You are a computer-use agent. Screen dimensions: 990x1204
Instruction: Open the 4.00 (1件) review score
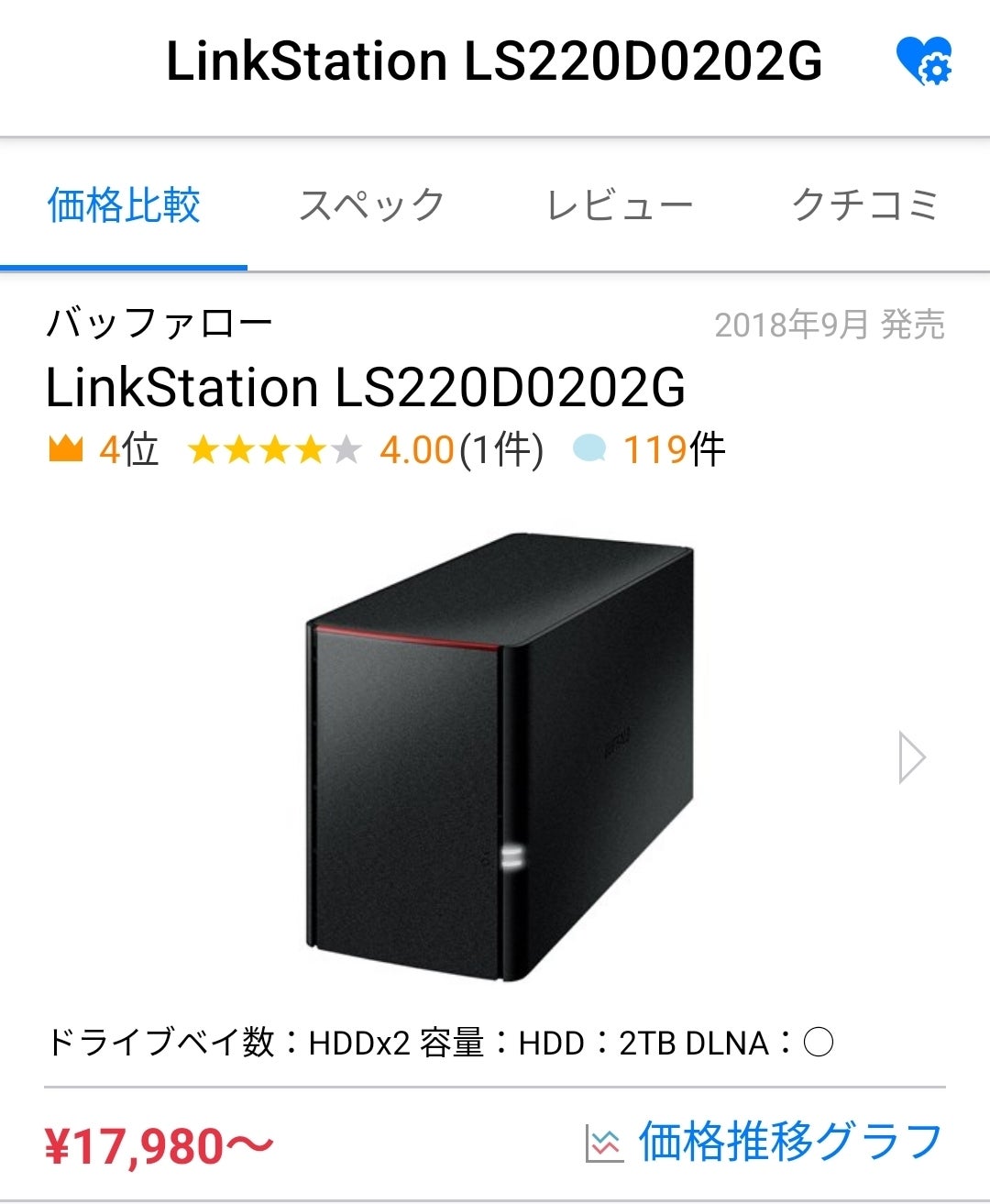pos(461,449)
